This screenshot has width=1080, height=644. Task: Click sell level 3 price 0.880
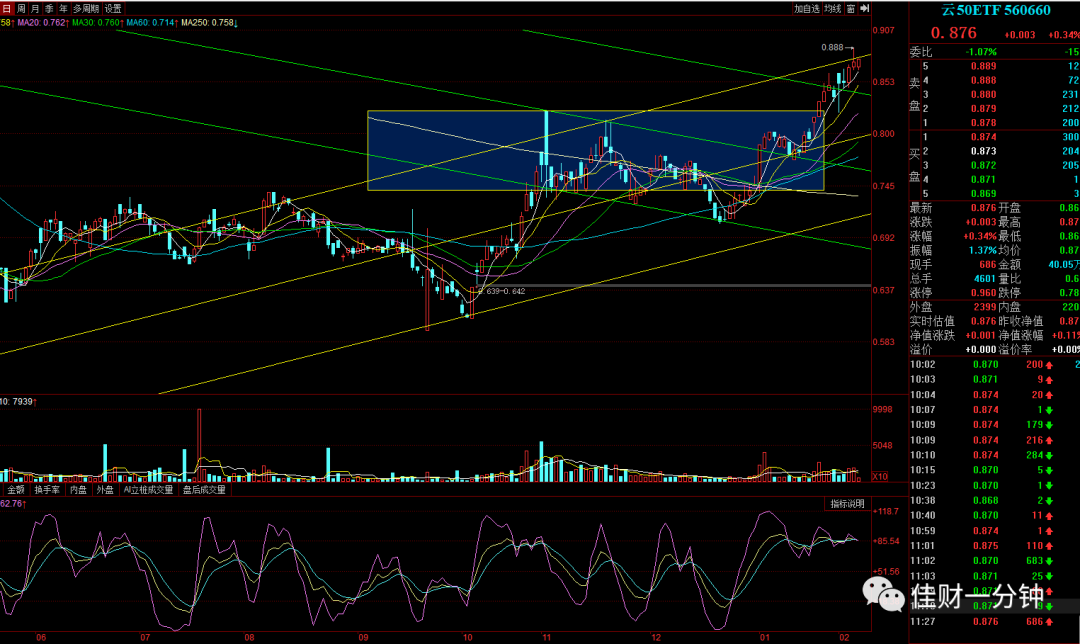(x=984, y=94)
